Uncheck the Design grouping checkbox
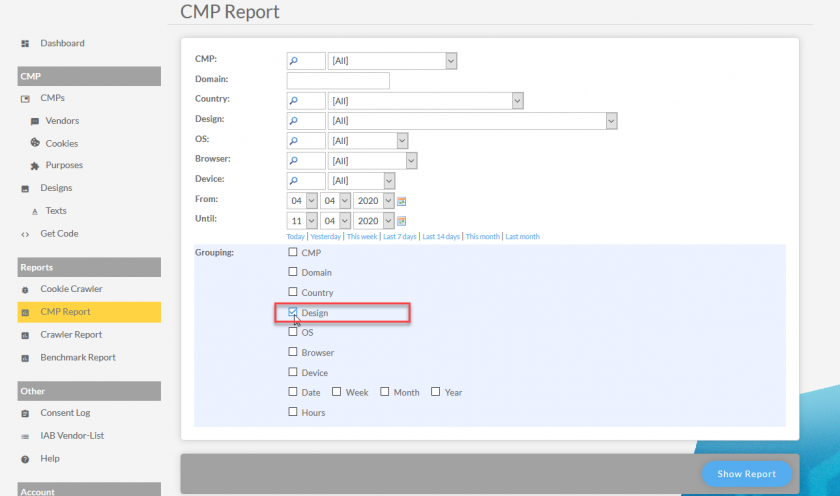840x496 pixels. point(292,312)
